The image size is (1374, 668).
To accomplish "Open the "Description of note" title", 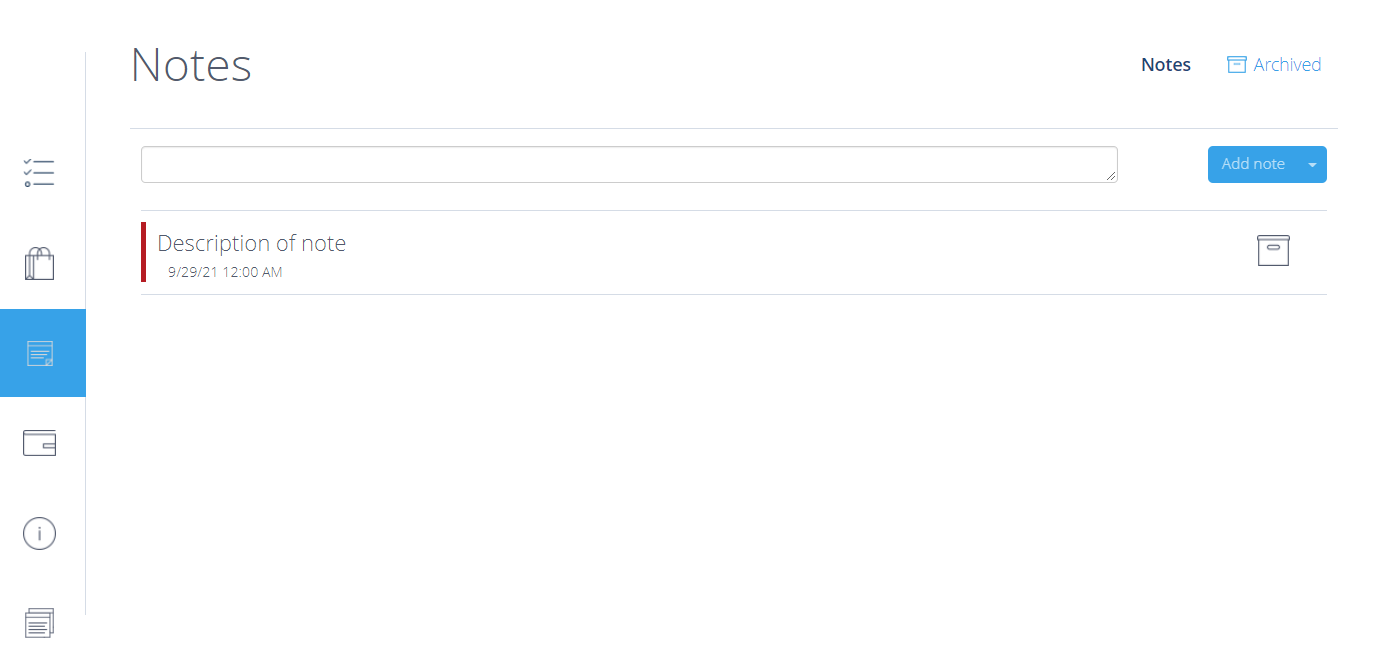I will [252, 243].
